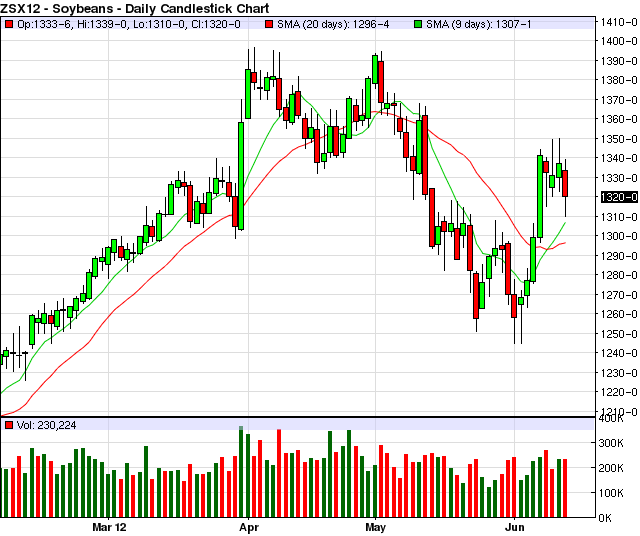Click the '1220-0' price axis label
The width and height of the screenshot is (640, 536).
tap(619, 392)
